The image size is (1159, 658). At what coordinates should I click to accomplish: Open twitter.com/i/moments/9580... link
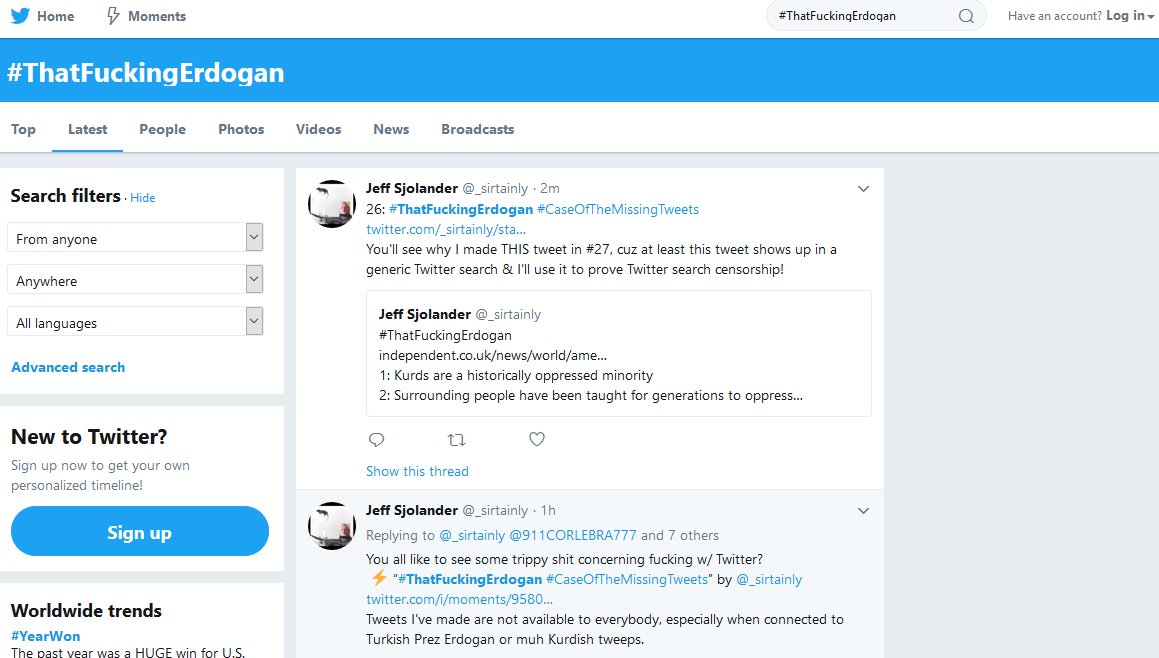459,599
